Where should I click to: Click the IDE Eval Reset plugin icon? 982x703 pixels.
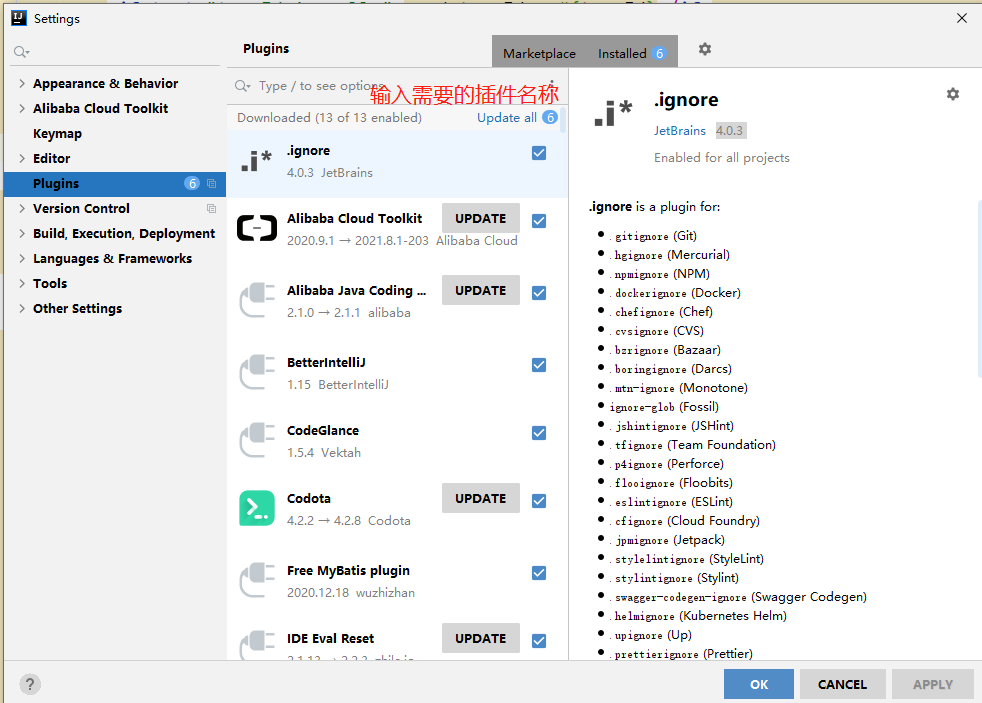tap(257, 645)
